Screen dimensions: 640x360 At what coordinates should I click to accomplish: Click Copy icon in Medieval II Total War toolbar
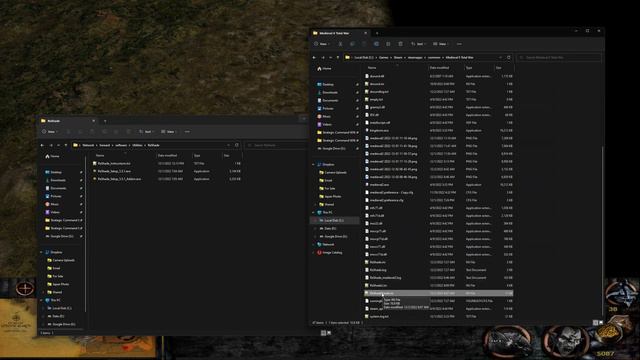tap(352, 44)
